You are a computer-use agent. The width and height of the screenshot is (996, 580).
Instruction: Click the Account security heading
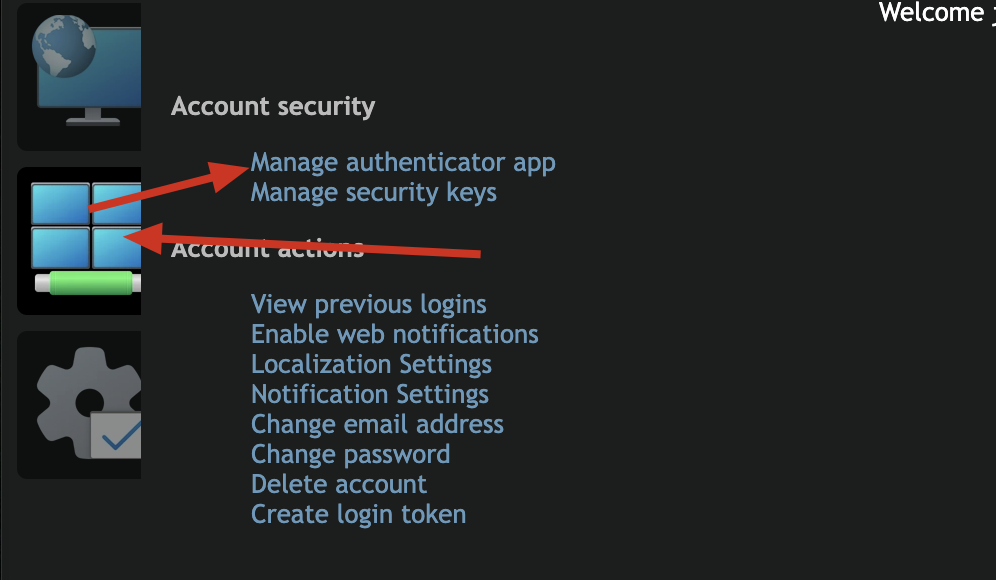click(x=273, y=106)
